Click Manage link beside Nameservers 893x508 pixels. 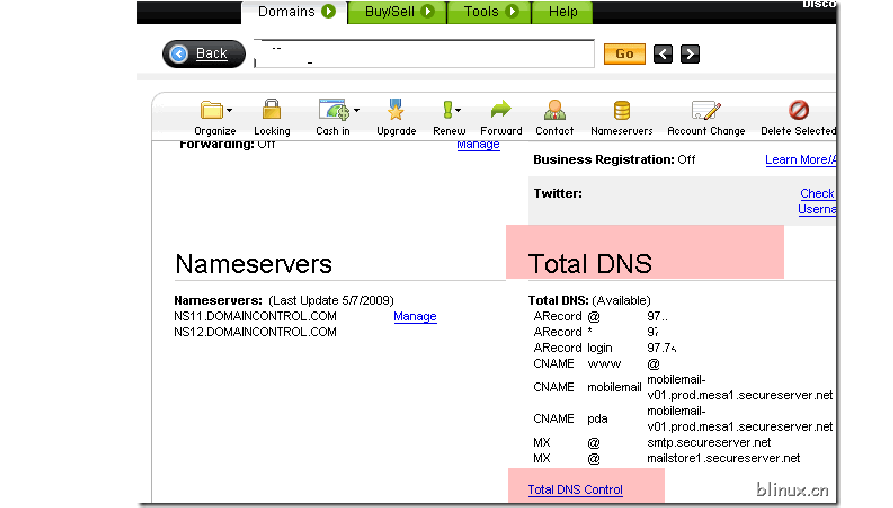tap(414, 317)
